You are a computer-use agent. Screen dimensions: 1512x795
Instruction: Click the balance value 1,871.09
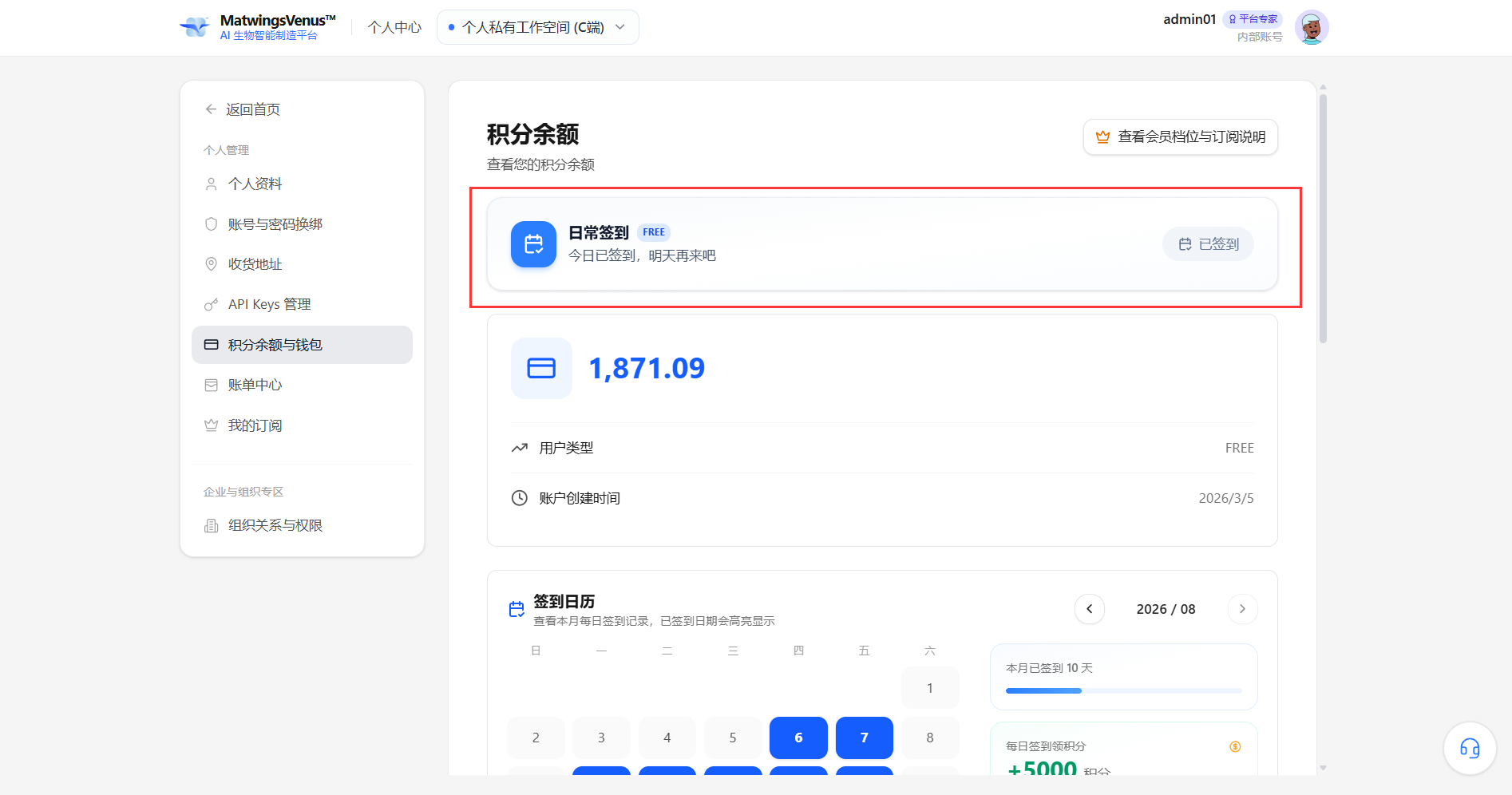(x=647, y=368)
